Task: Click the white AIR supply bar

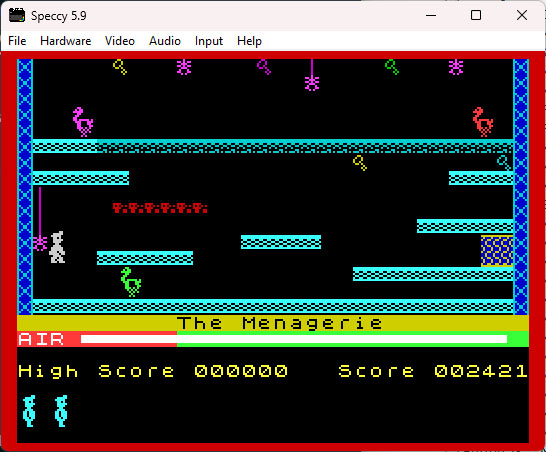Action: pyautogui.click(x=294, y=339)
